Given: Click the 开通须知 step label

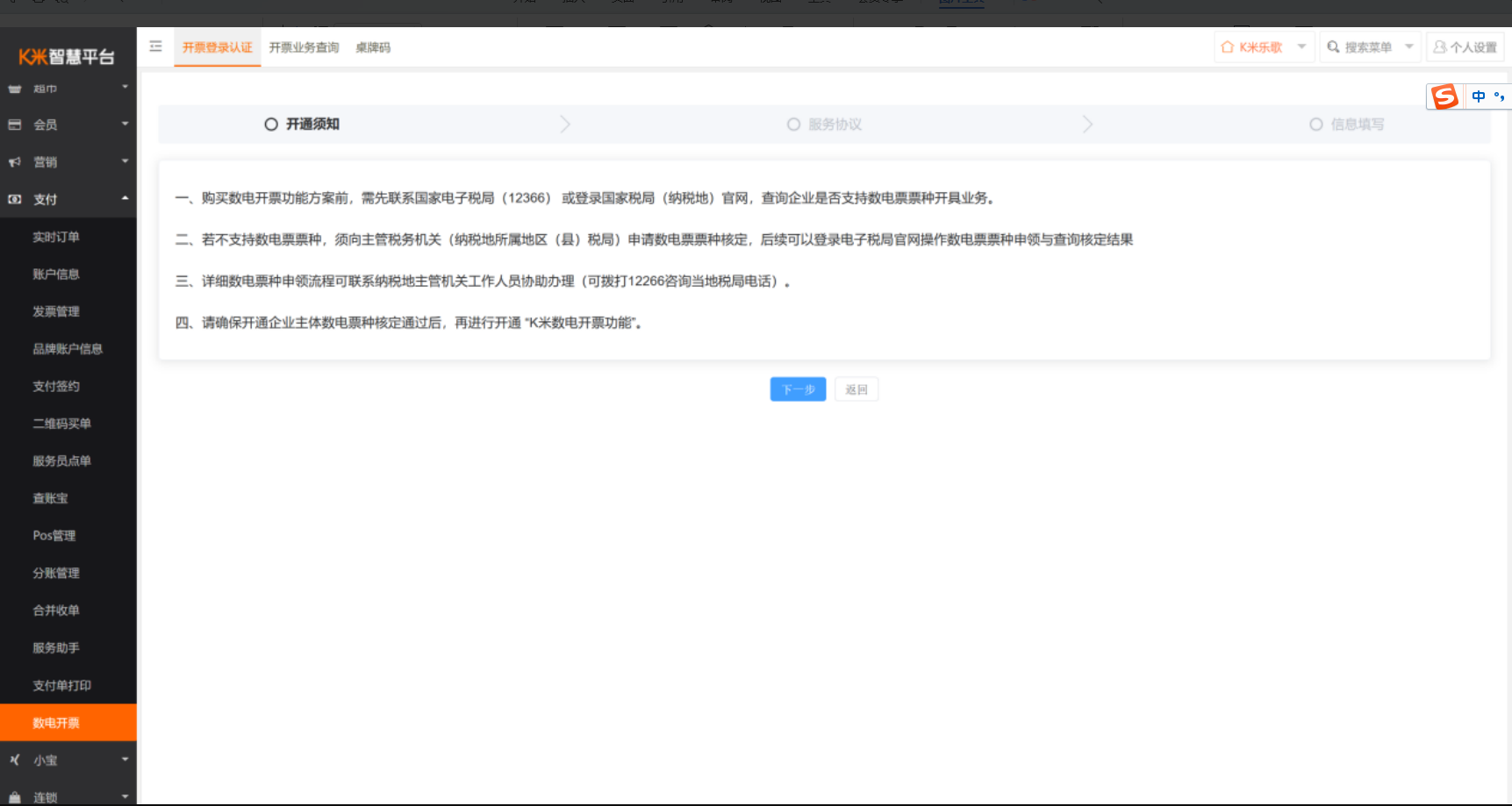Looking at the screenshot, I should (312, 125).
